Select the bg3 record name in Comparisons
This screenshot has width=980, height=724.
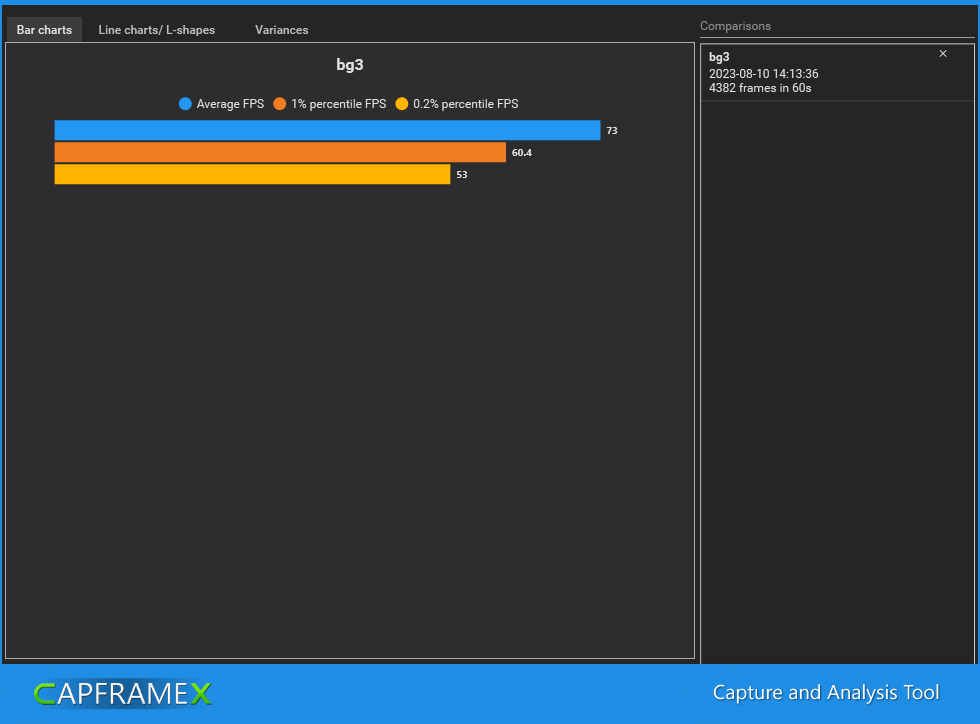click(x=719, y=57)
